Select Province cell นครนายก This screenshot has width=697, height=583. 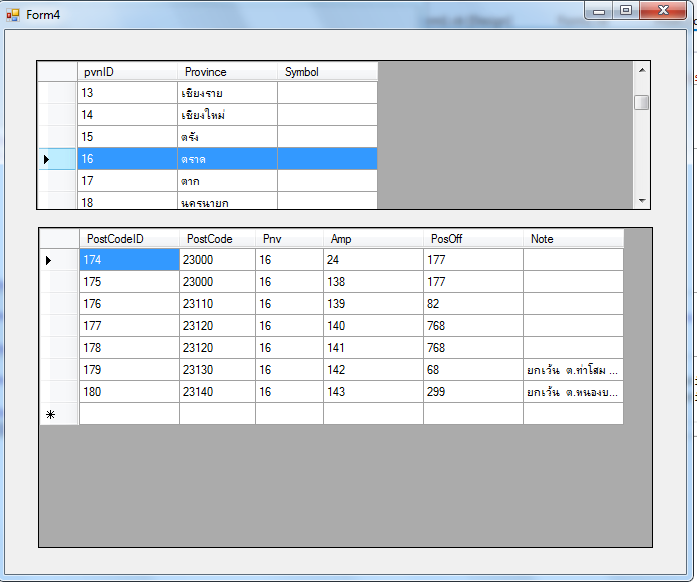(x=227, y=200)
